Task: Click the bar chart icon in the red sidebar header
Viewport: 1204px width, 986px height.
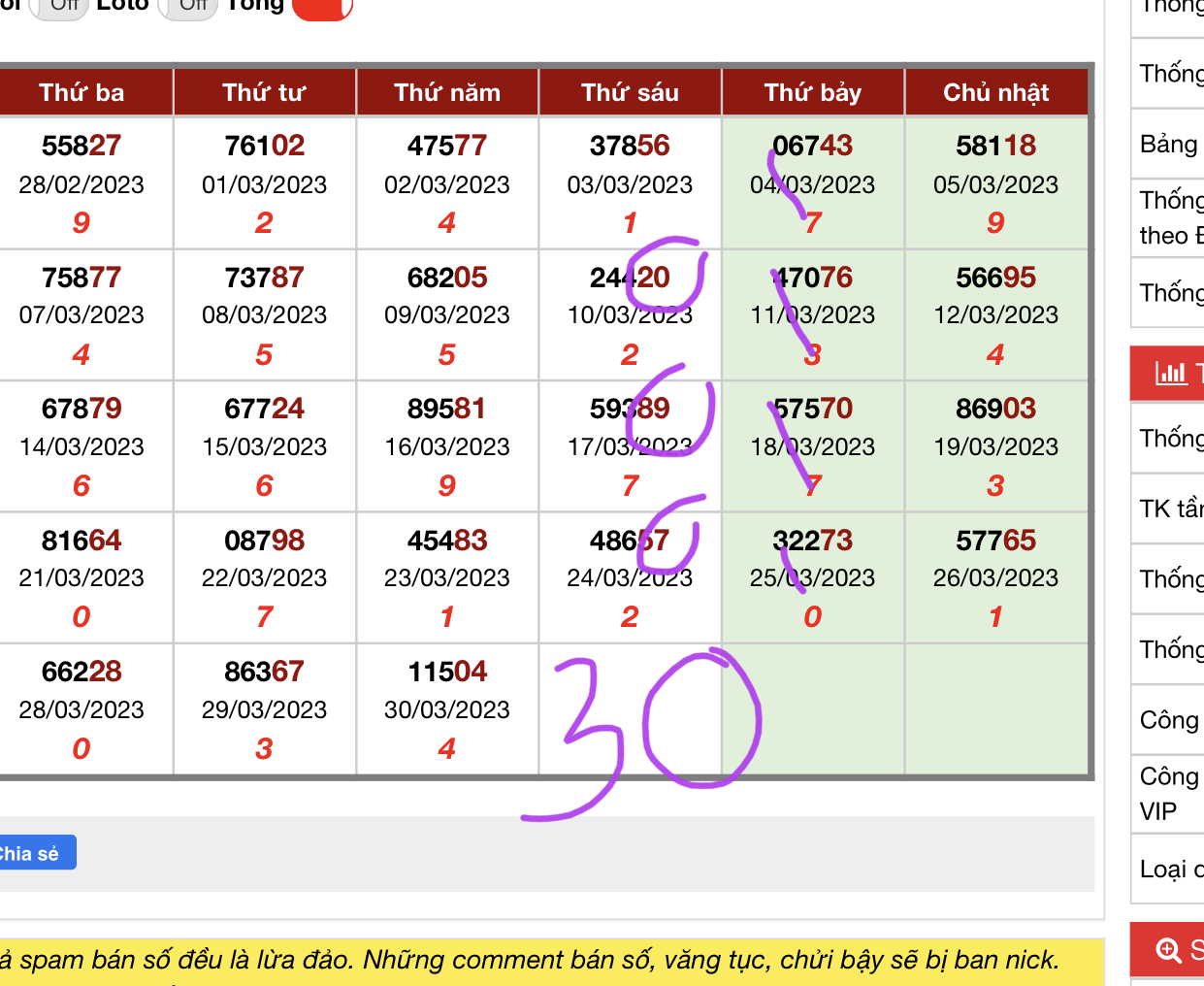Action: 1170,373
